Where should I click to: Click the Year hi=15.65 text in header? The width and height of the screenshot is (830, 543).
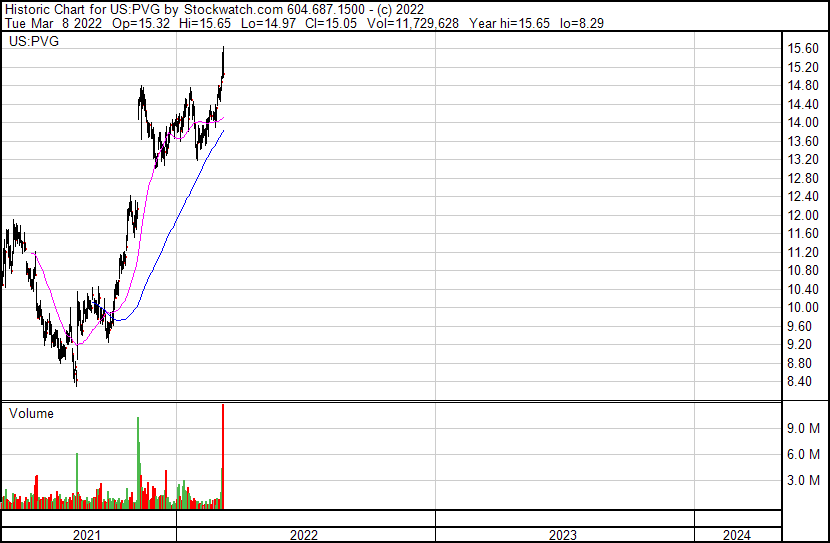coord(509,23)
